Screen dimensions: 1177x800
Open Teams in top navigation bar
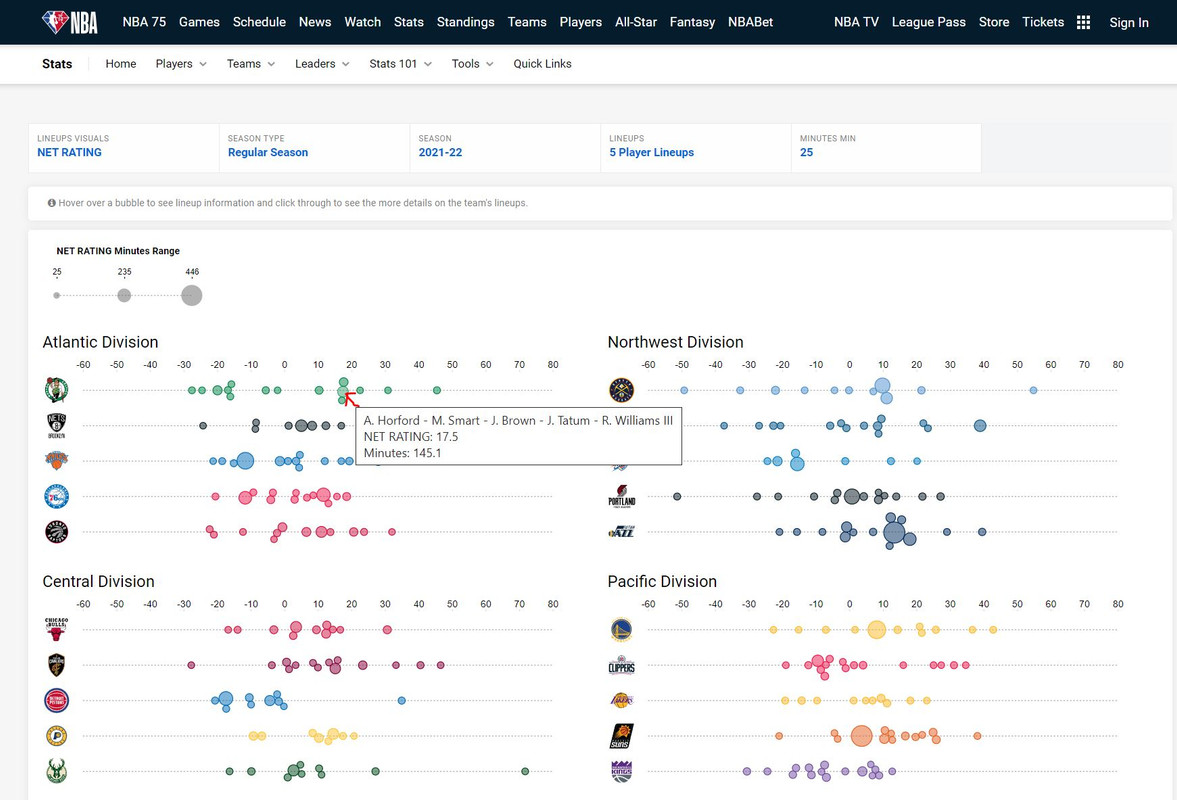pos(527,23)
